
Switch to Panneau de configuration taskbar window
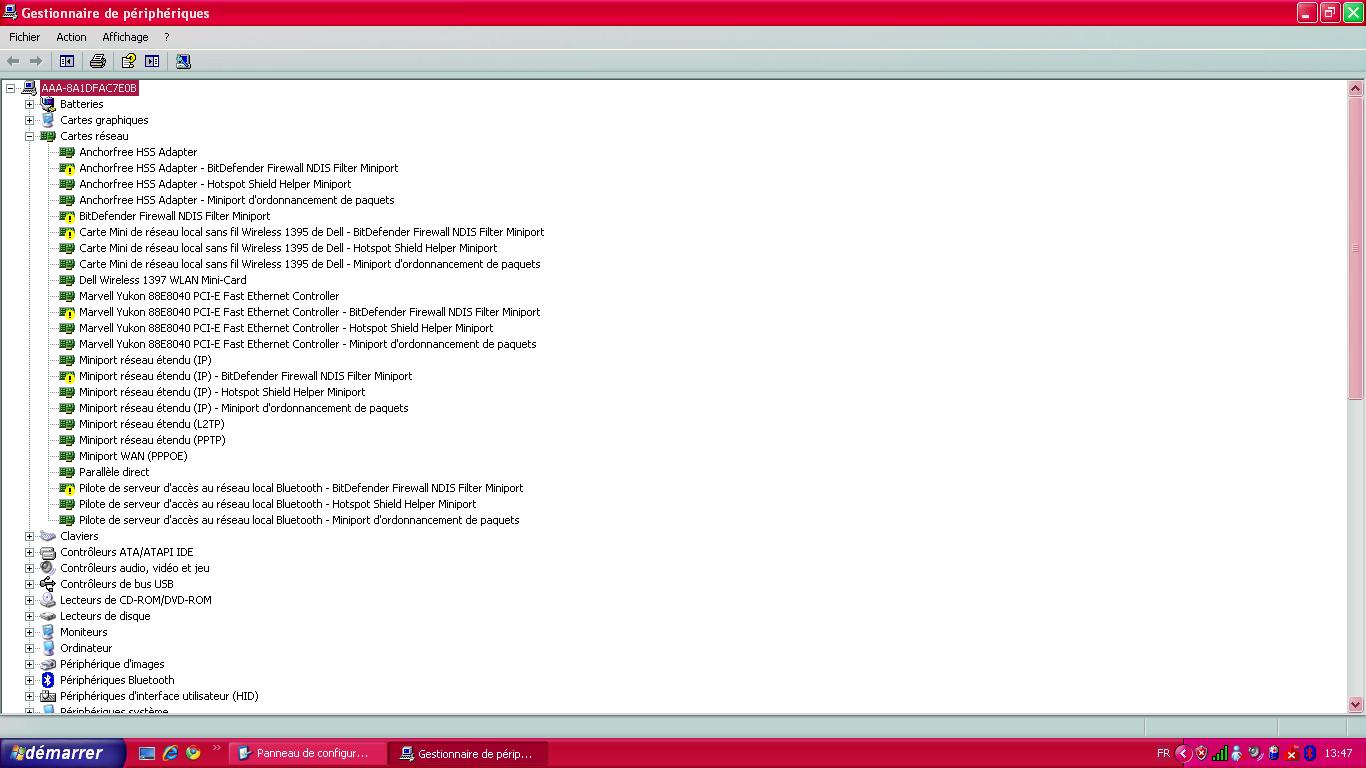[307, 753]
